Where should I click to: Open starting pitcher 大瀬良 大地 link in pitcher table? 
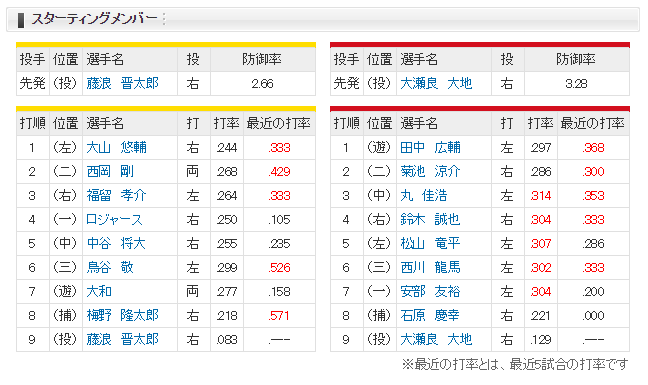click(x=436, y=83)
